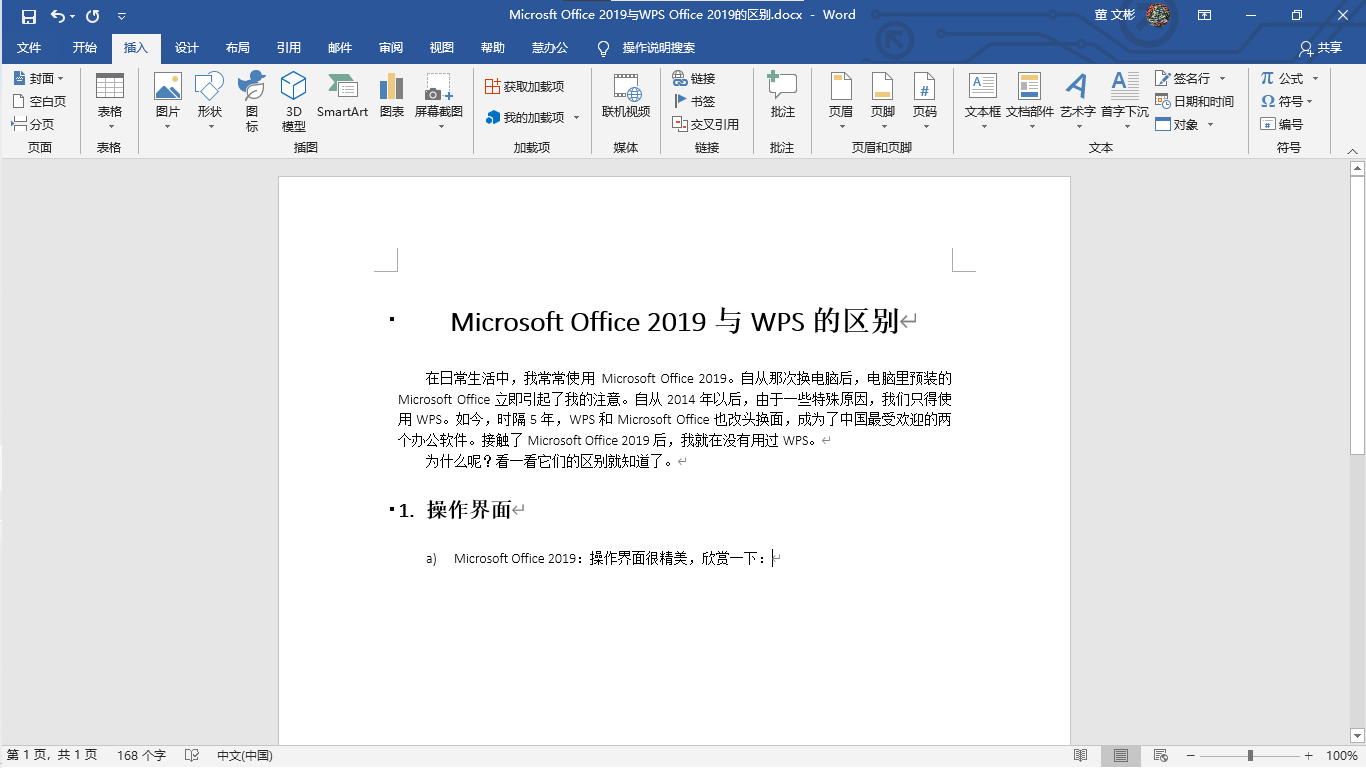The image size is (1366, 768).
Task: Insert a Number (编号) symbol
Action: 1282,124
